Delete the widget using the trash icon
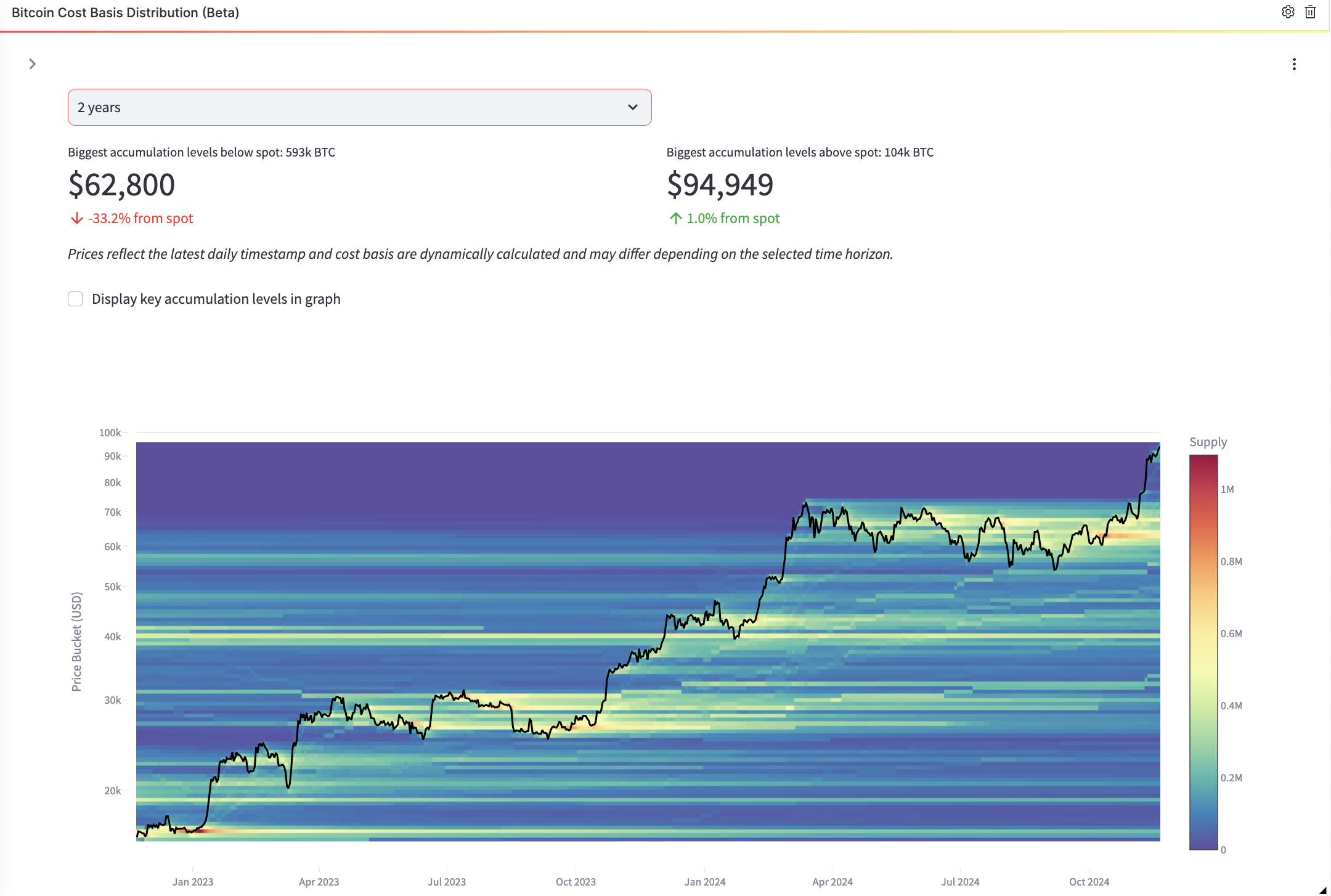The image size is (1331, 896). [1310, 12]
